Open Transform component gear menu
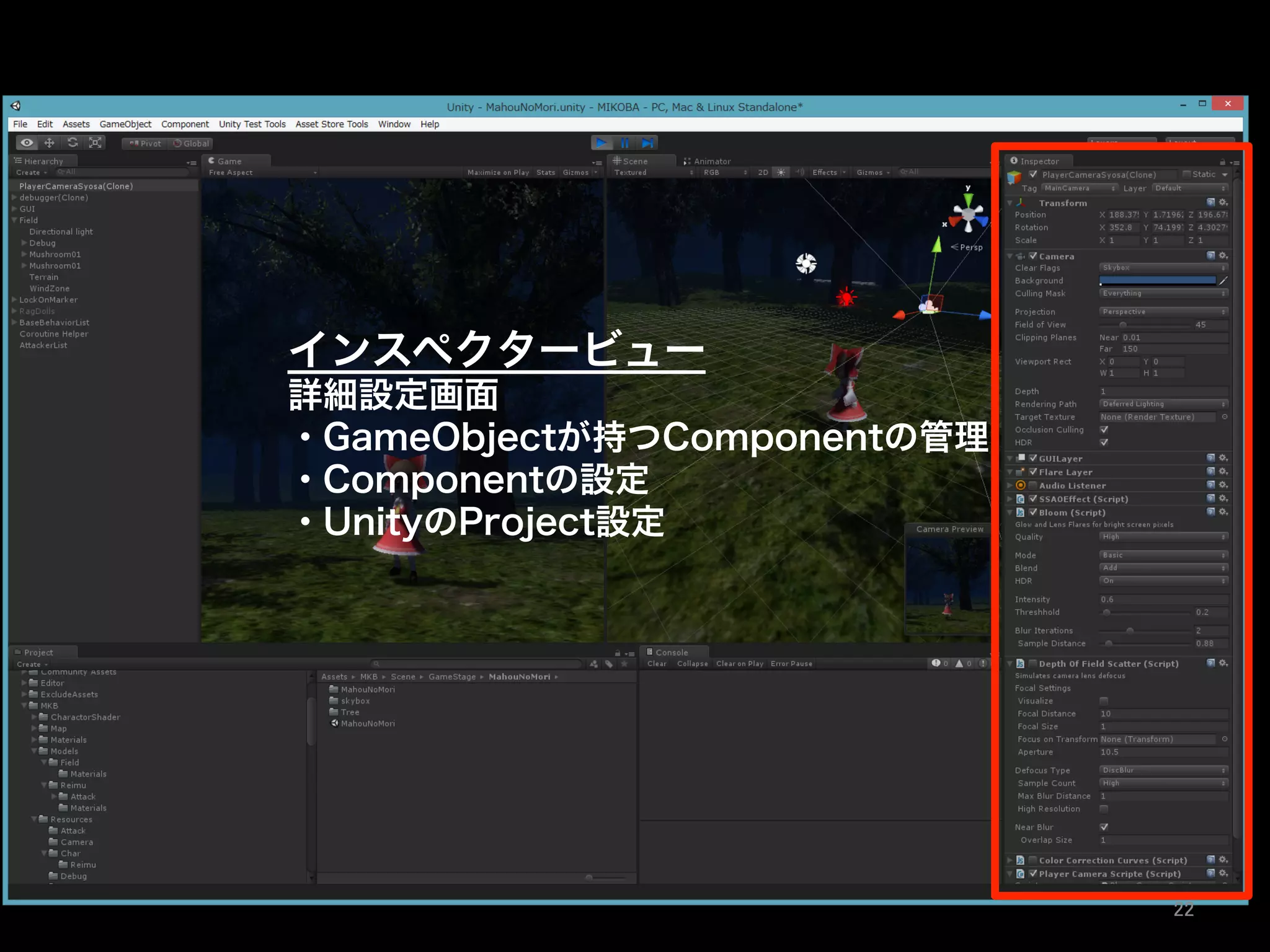The image size is (1270, 952). [x=1223, y=202]
